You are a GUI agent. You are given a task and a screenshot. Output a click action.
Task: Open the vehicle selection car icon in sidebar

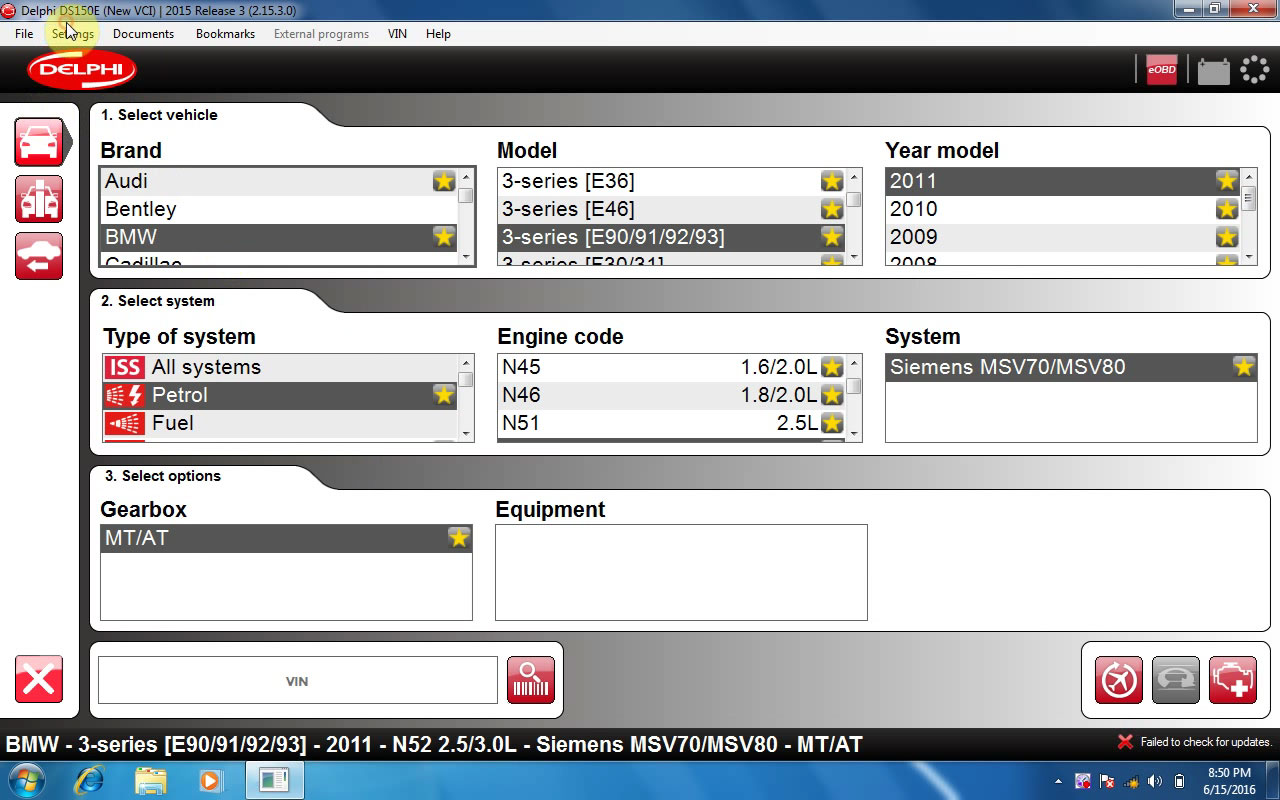(x=39, y=142)
